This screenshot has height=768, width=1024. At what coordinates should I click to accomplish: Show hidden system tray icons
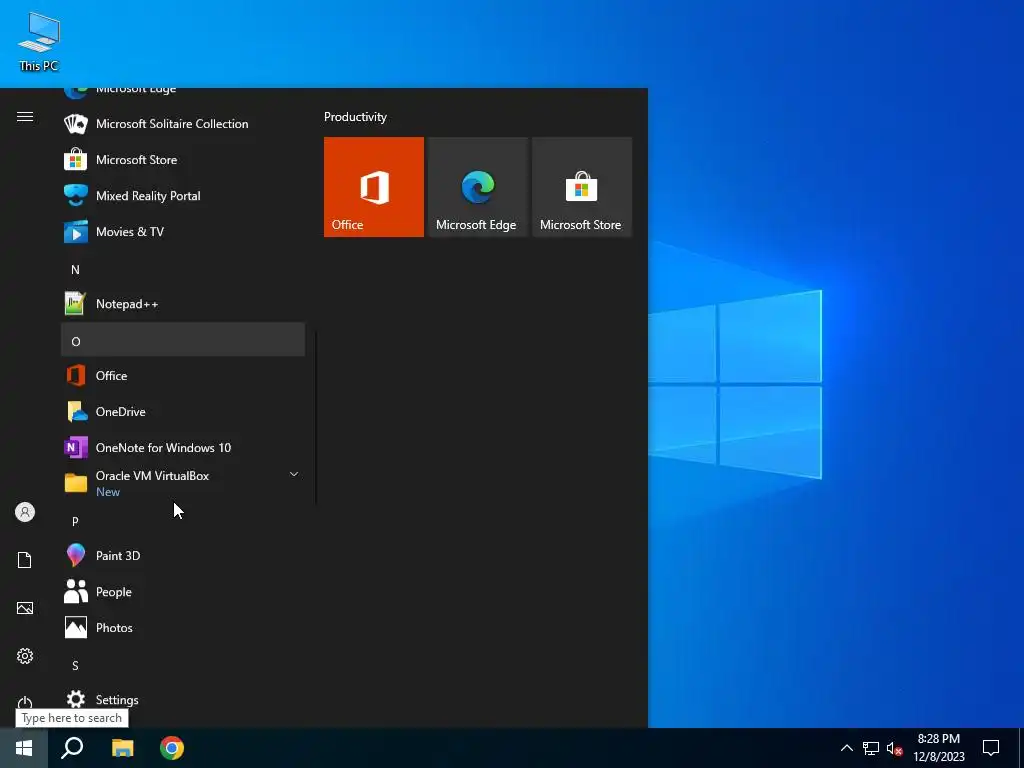point(846,748)
